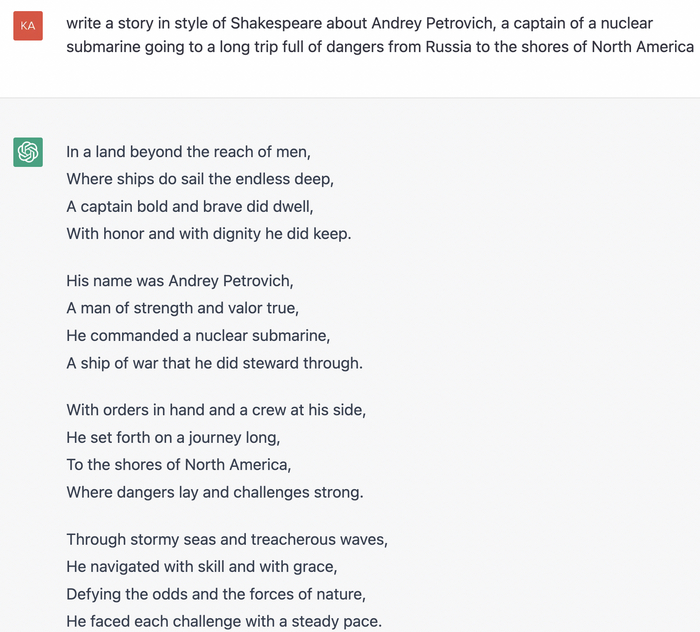
Task: Click the line 'Defying the odds and the forces of nature'
Action: [216, 594]
